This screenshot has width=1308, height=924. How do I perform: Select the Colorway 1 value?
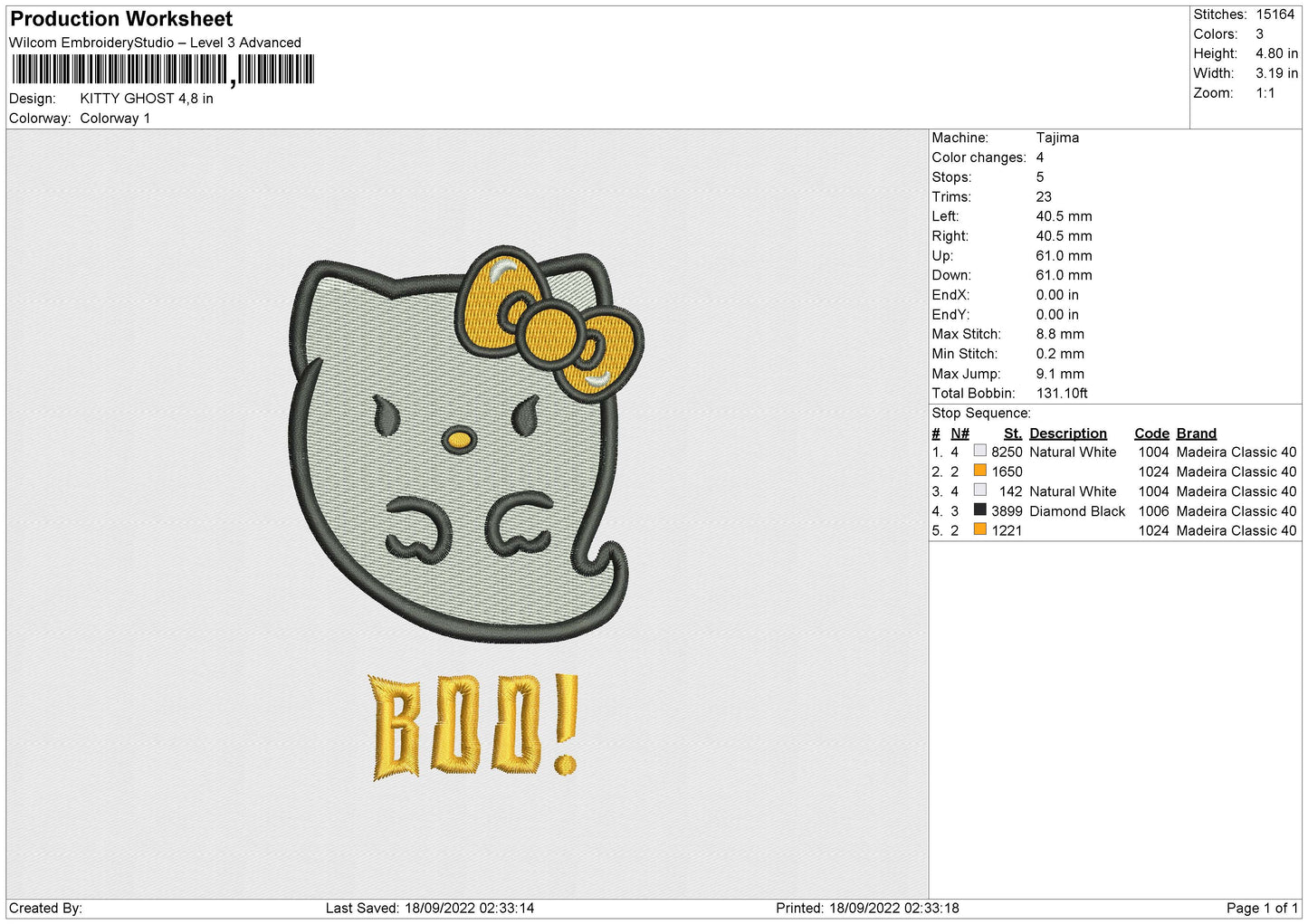click(x=115, y=119)
